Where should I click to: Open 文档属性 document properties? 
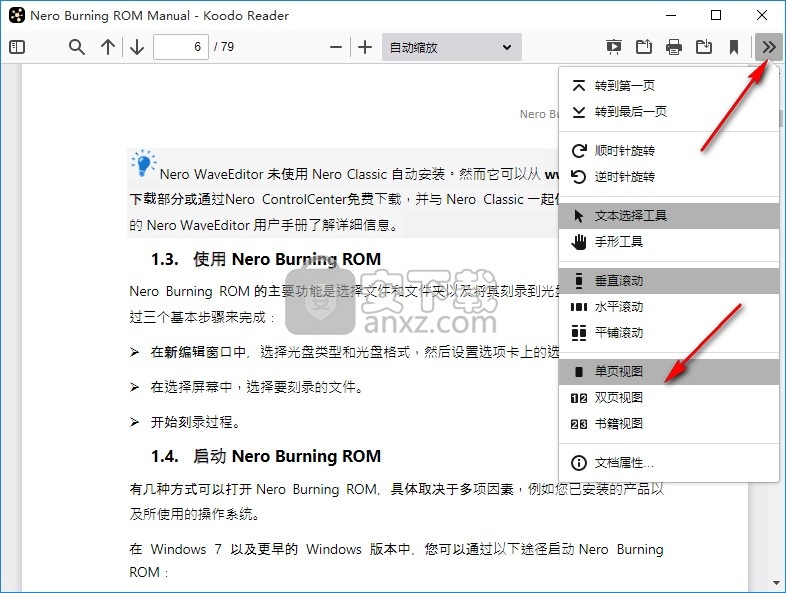tap(669, 463)
